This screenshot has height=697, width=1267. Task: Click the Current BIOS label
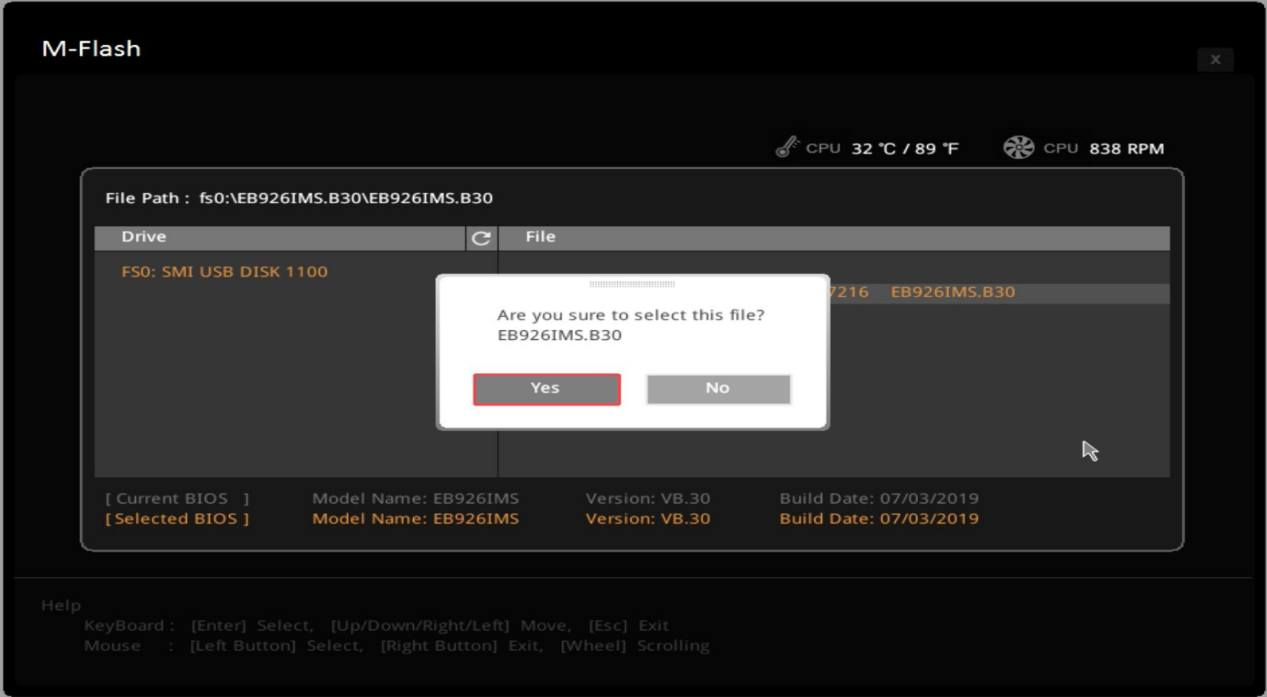point(176,499)
